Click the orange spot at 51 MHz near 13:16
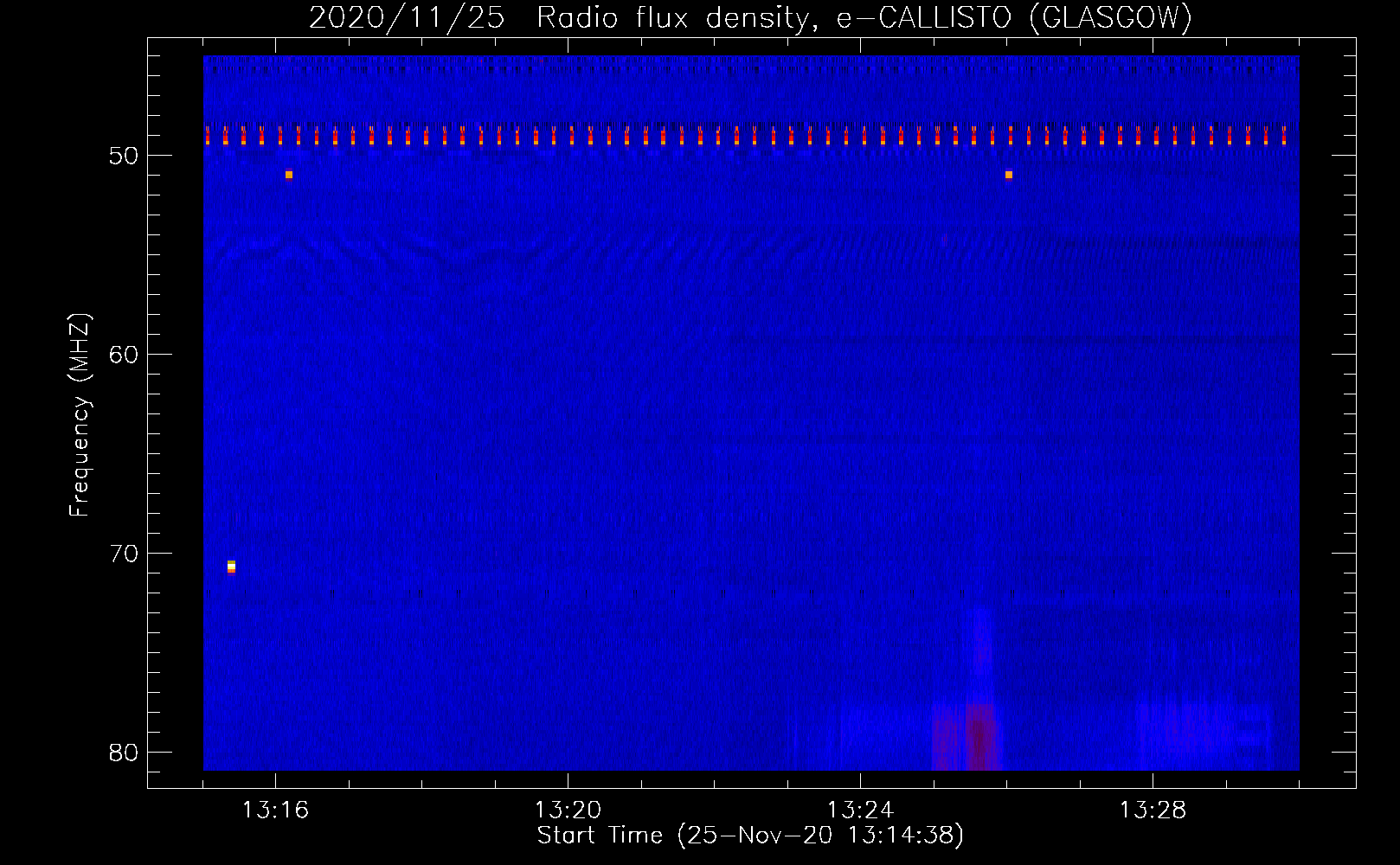 click(x=289, y=175)
